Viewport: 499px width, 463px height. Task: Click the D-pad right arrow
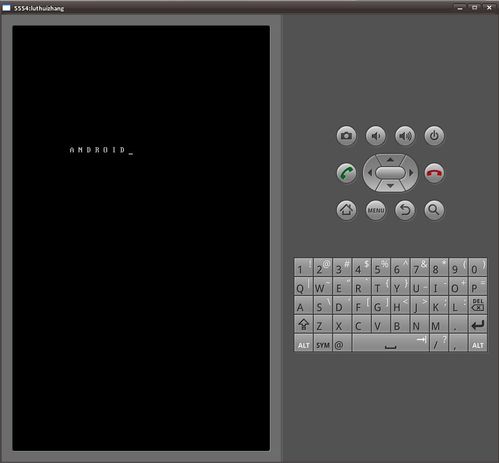pos(411,173)
